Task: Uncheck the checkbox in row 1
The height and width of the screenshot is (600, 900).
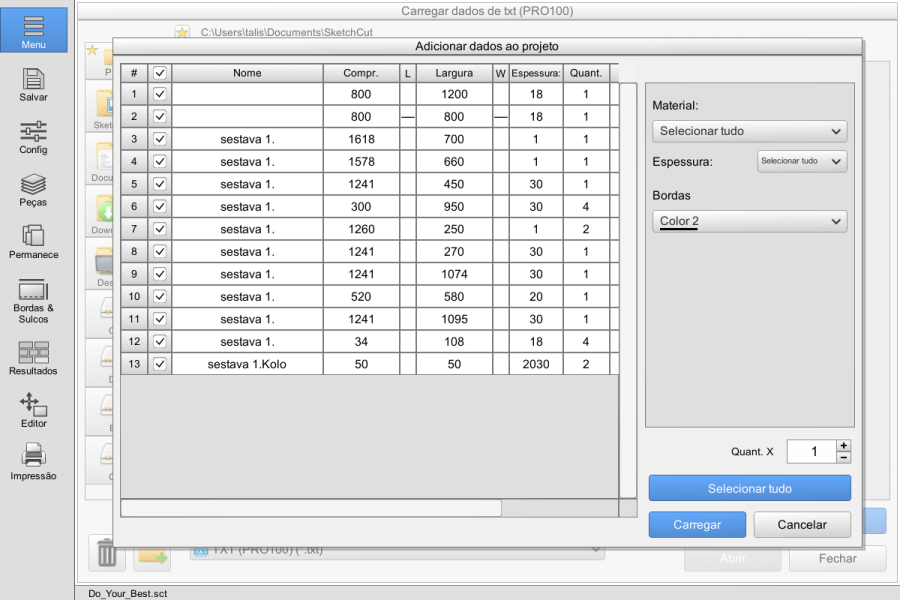Action: (160, 94)
